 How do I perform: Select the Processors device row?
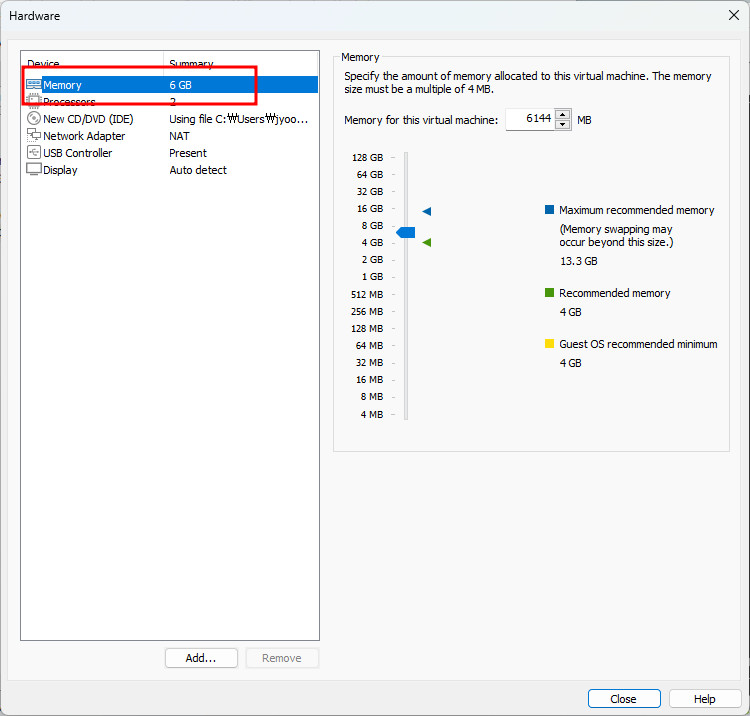170,102
